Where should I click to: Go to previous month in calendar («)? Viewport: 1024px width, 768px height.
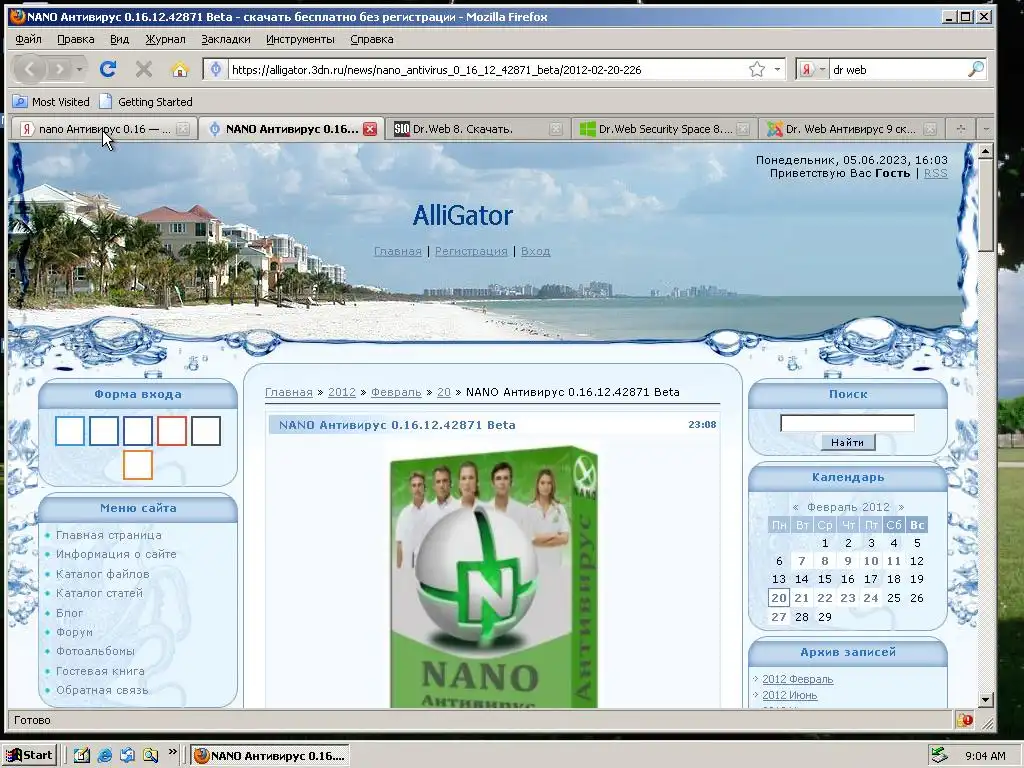(x=795, y=507)
